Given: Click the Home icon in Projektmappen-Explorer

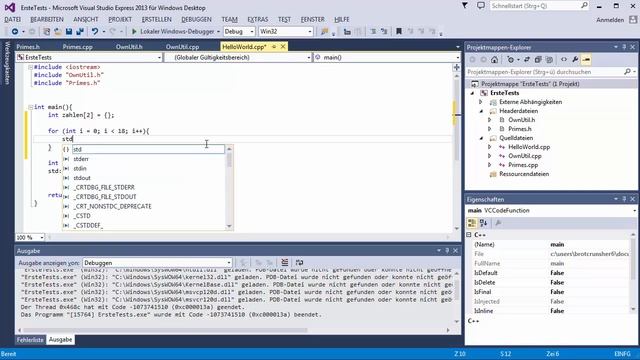Looking at the screenshot, I should (494, 60).
